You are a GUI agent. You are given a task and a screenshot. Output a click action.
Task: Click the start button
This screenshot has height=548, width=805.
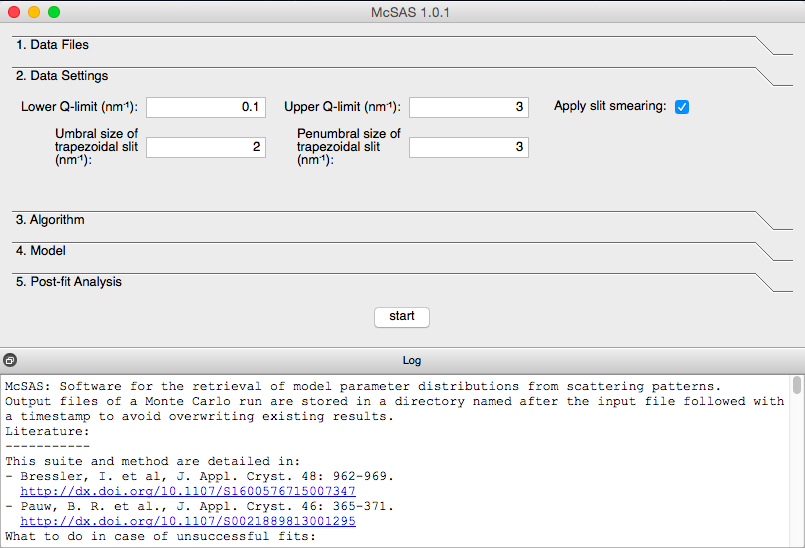click(401, 317)
